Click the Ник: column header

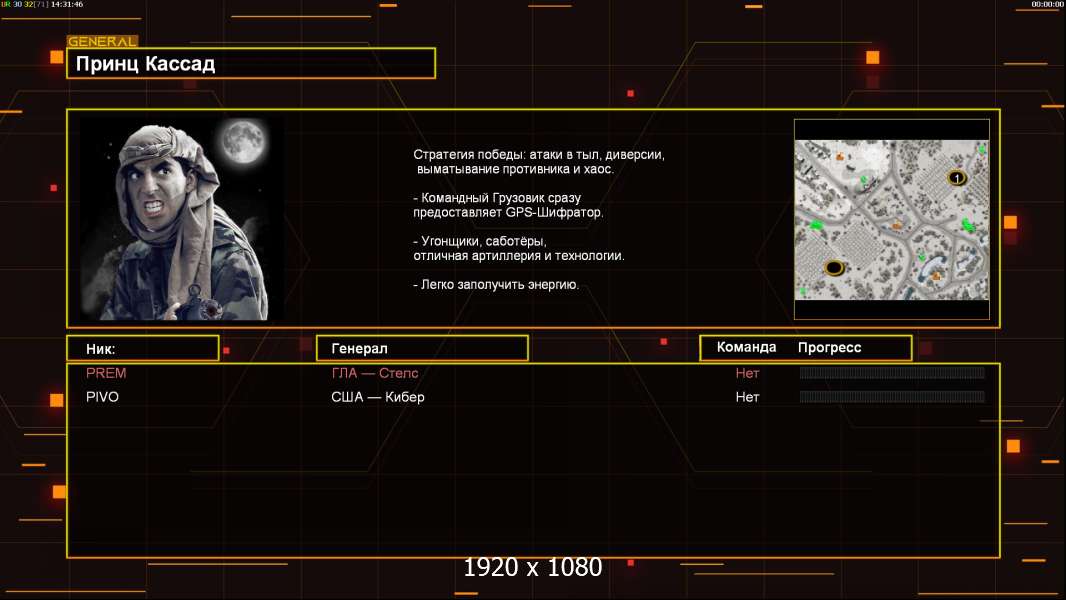(x=142, y=348)
